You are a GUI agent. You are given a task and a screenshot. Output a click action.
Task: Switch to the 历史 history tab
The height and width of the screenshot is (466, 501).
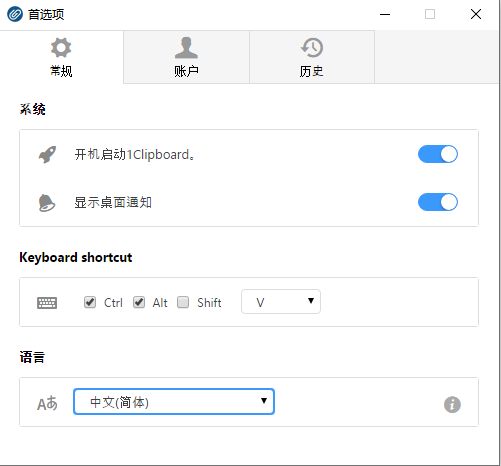coord(312,57)
